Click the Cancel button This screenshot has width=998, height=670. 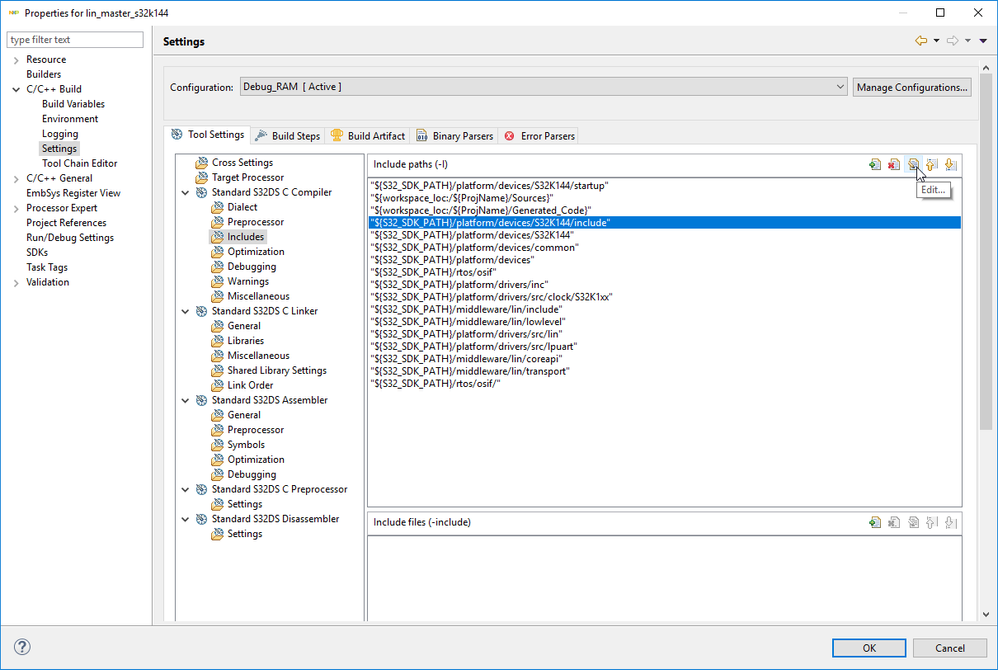[x=950, y=648]
